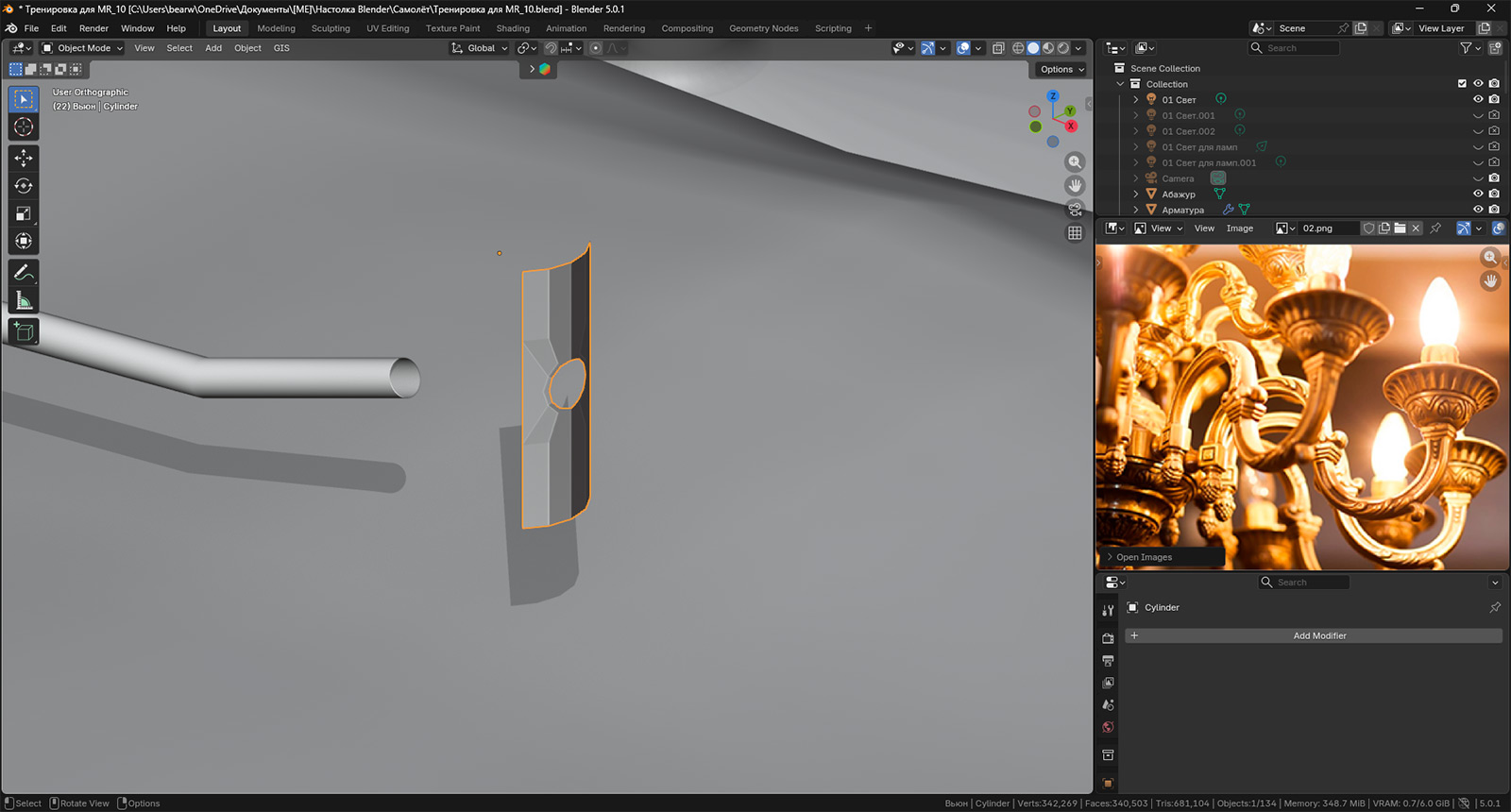Open the viewport Options button
1511x812 pixels.
click(x=1061, y=69)
